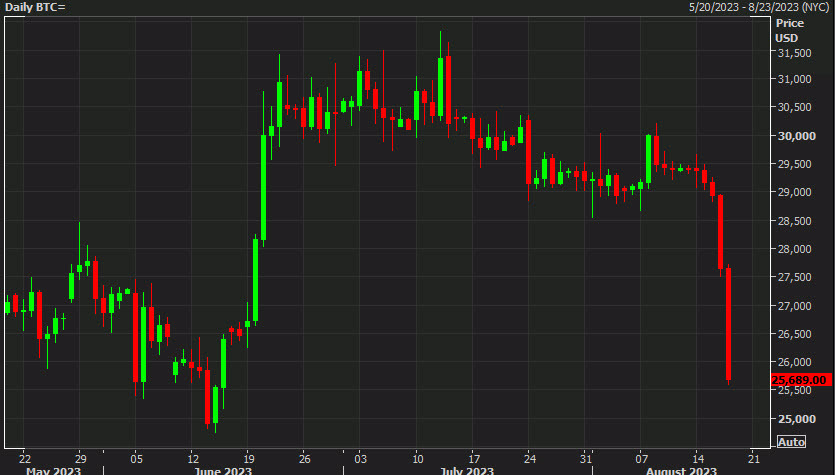Click the 28,000 price axis label
Viewport: 835px width, 475px height.
pyautogui.click(x=795, y=249)
